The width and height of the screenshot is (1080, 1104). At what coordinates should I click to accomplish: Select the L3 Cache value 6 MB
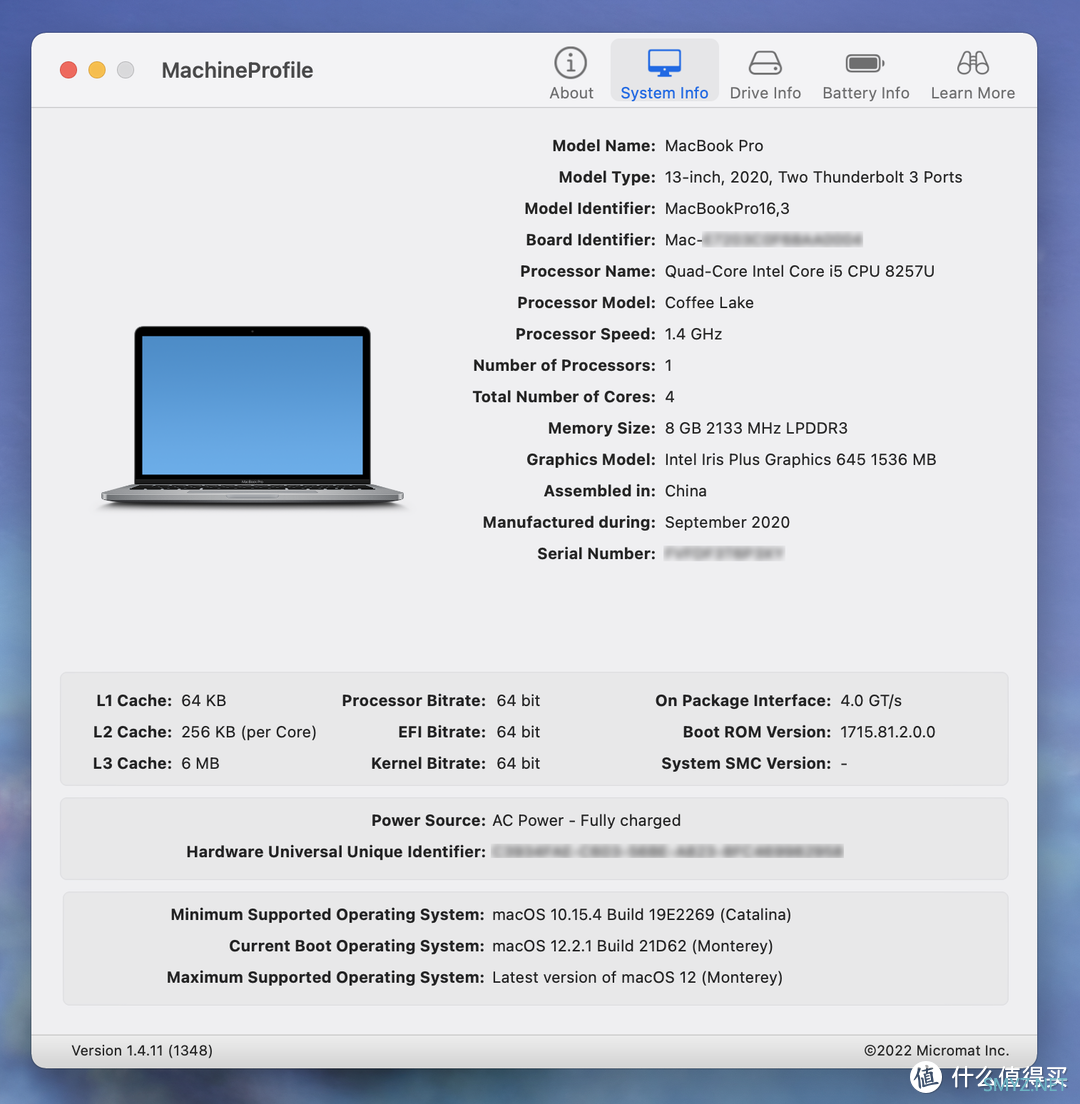tap(200, 763)
